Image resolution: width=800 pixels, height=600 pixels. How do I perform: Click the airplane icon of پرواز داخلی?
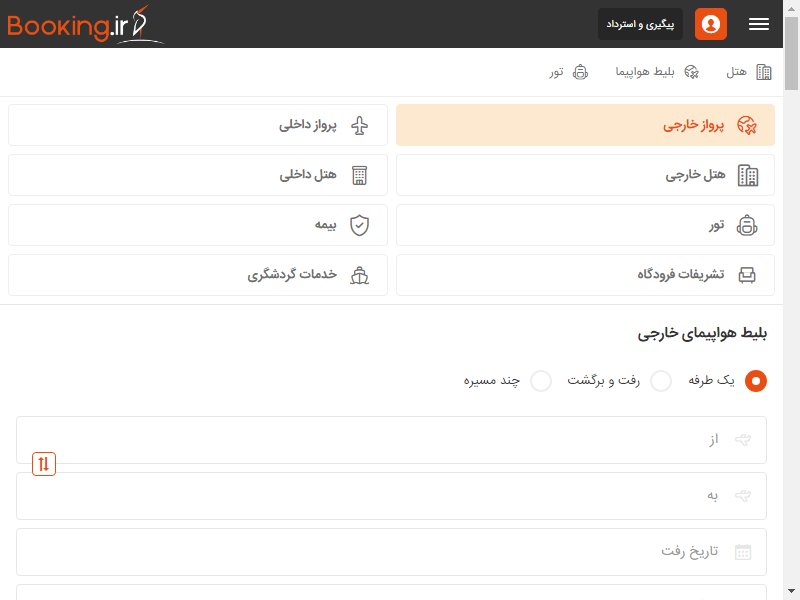coord(359,126)
